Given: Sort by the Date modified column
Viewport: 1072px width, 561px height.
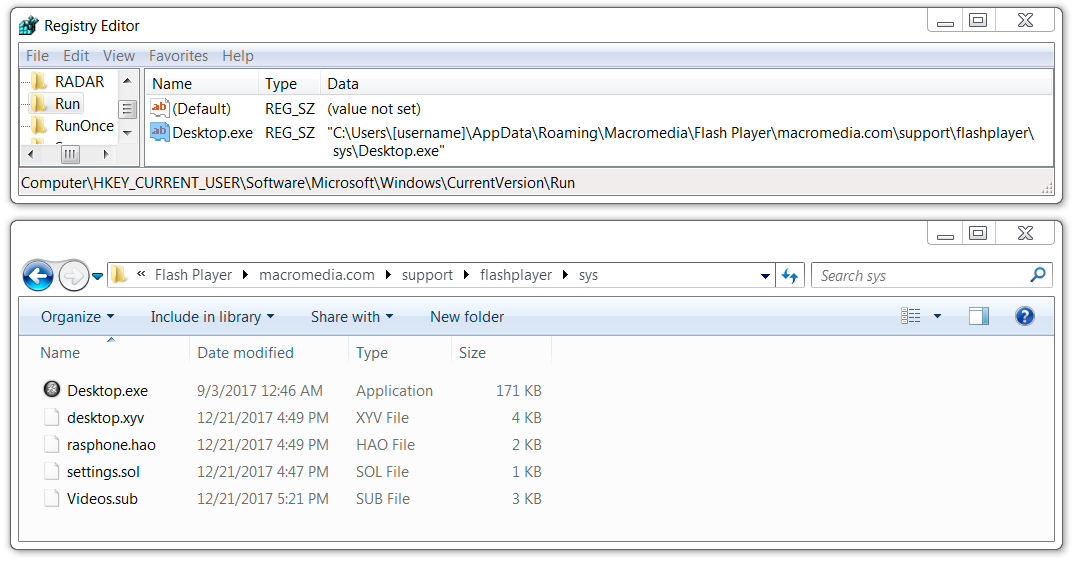Looking at the screenshot, I should (245, 353).
